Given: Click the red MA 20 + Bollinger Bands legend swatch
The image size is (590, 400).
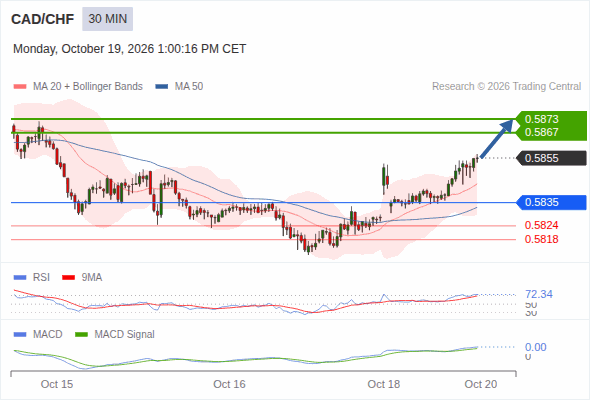Looking at the screenshot, I should 20,87.
